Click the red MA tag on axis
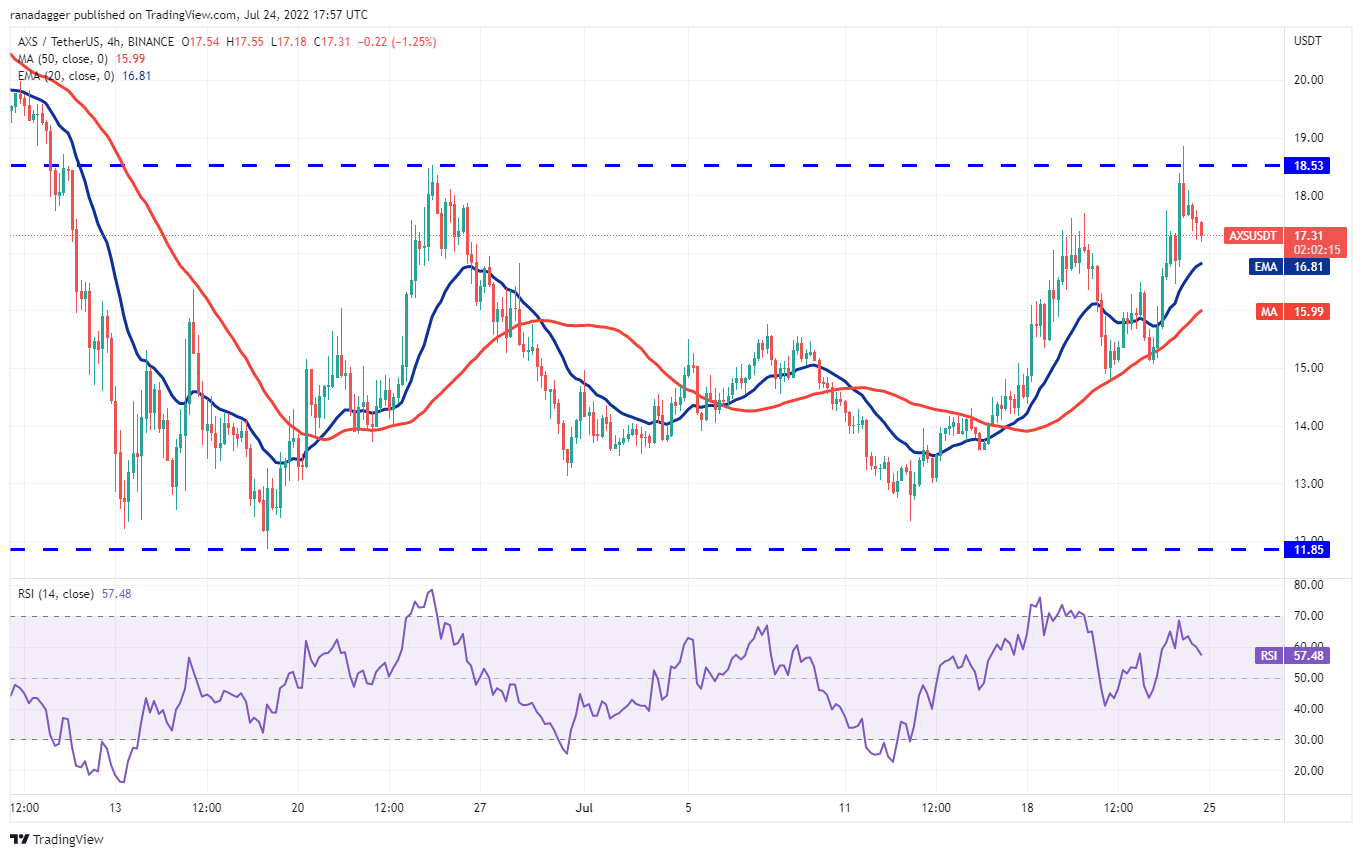Image resolution: width=1362 pixels, height=857 pixels. click(1268, 311)
